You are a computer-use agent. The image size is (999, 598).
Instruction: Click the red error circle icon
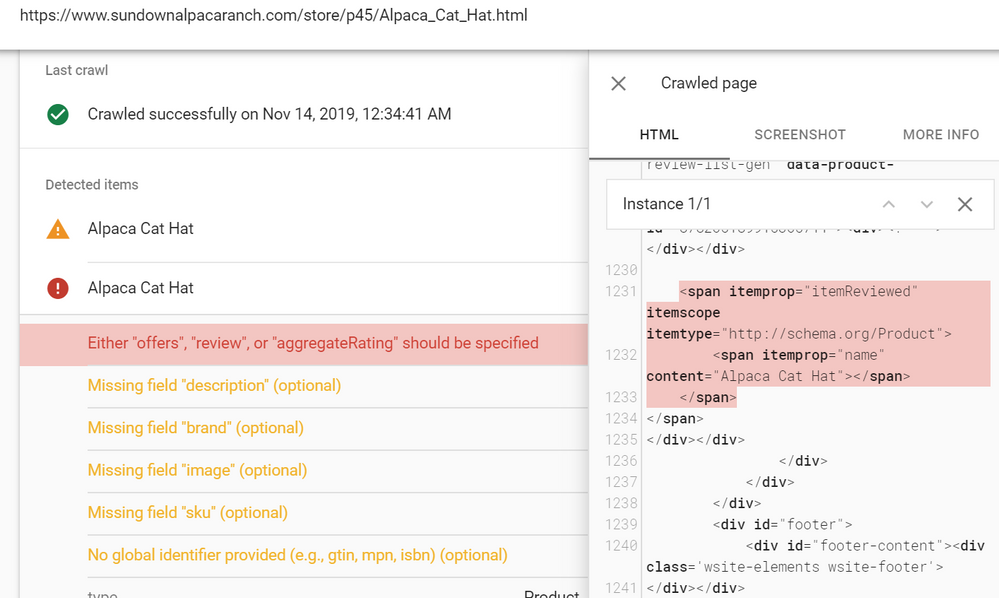pos(58,288)
